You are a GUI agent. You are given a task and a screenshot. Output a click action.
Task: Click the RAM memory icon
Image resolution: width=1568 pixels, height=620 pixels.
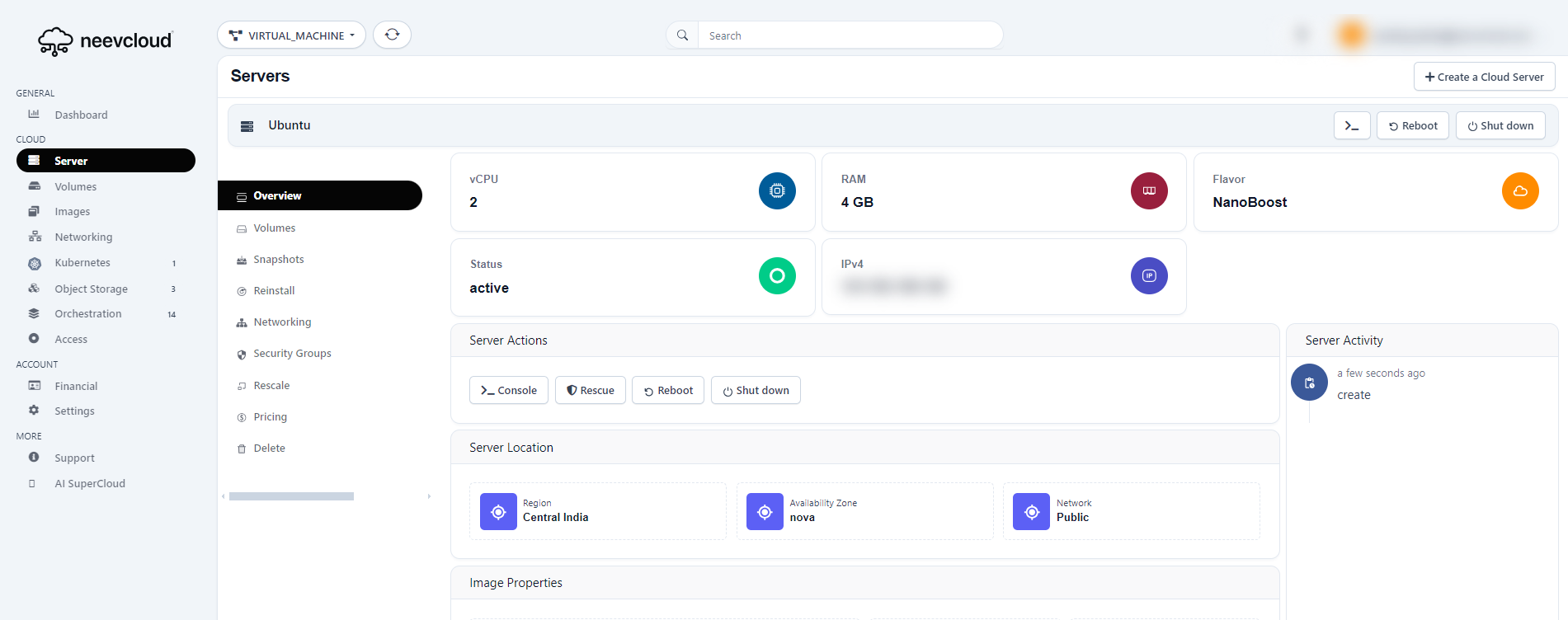point(1148,190)
